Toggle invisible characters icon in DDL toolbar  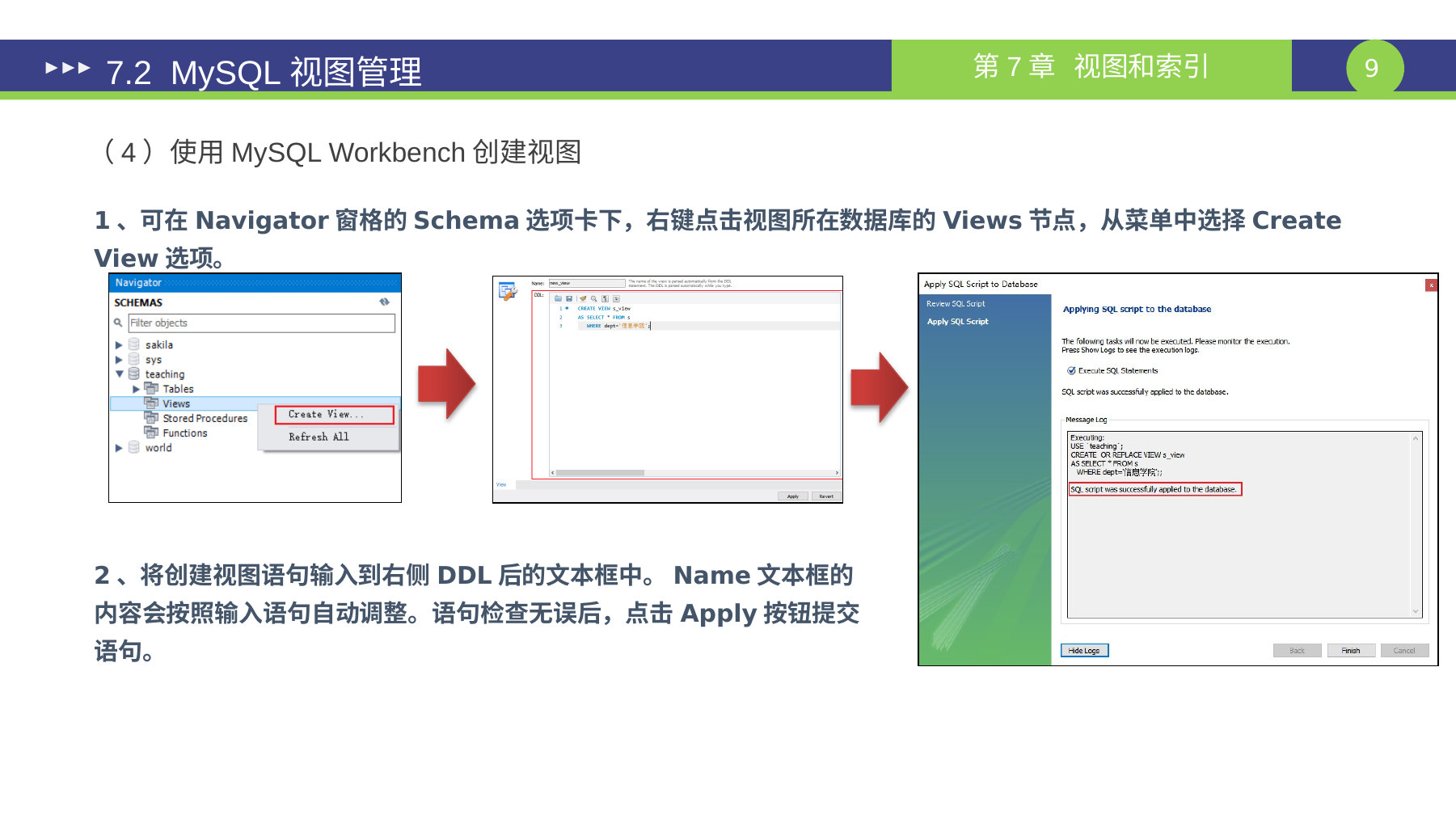click(605, 298)
